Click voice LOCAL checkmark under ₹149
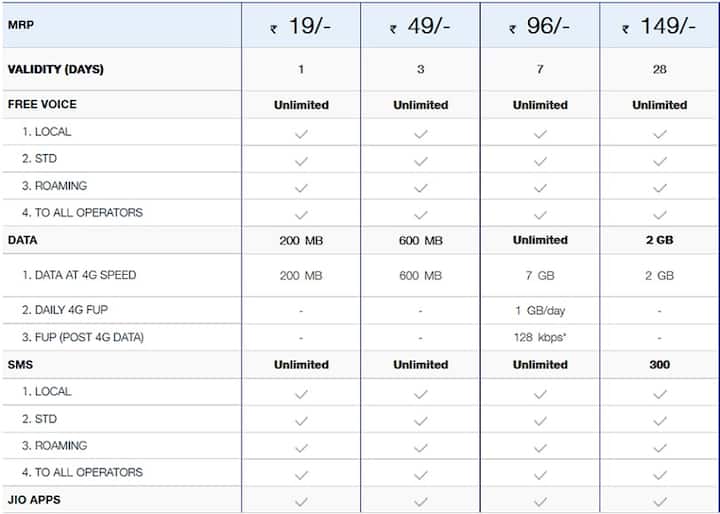This screenshot has height=514, width=720. [660, 134]
